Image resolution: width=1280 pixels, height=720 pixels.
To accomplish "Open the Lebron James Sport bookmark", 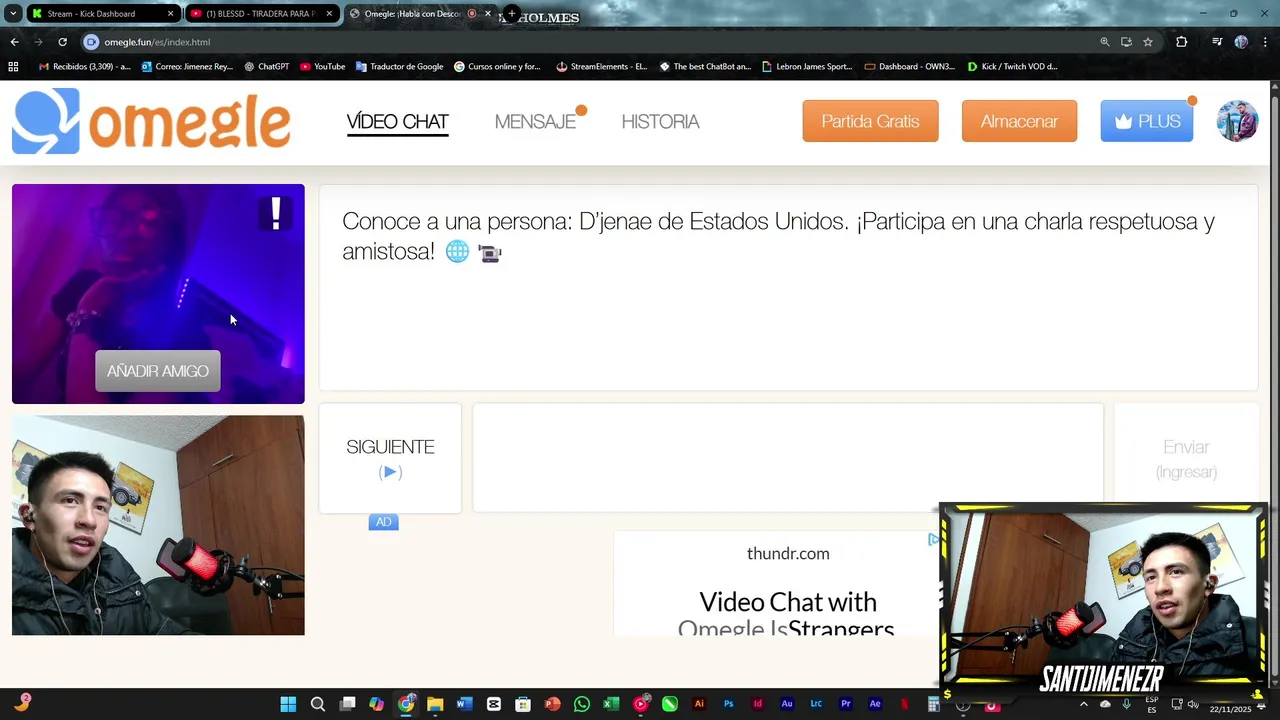I will [807, 67].
